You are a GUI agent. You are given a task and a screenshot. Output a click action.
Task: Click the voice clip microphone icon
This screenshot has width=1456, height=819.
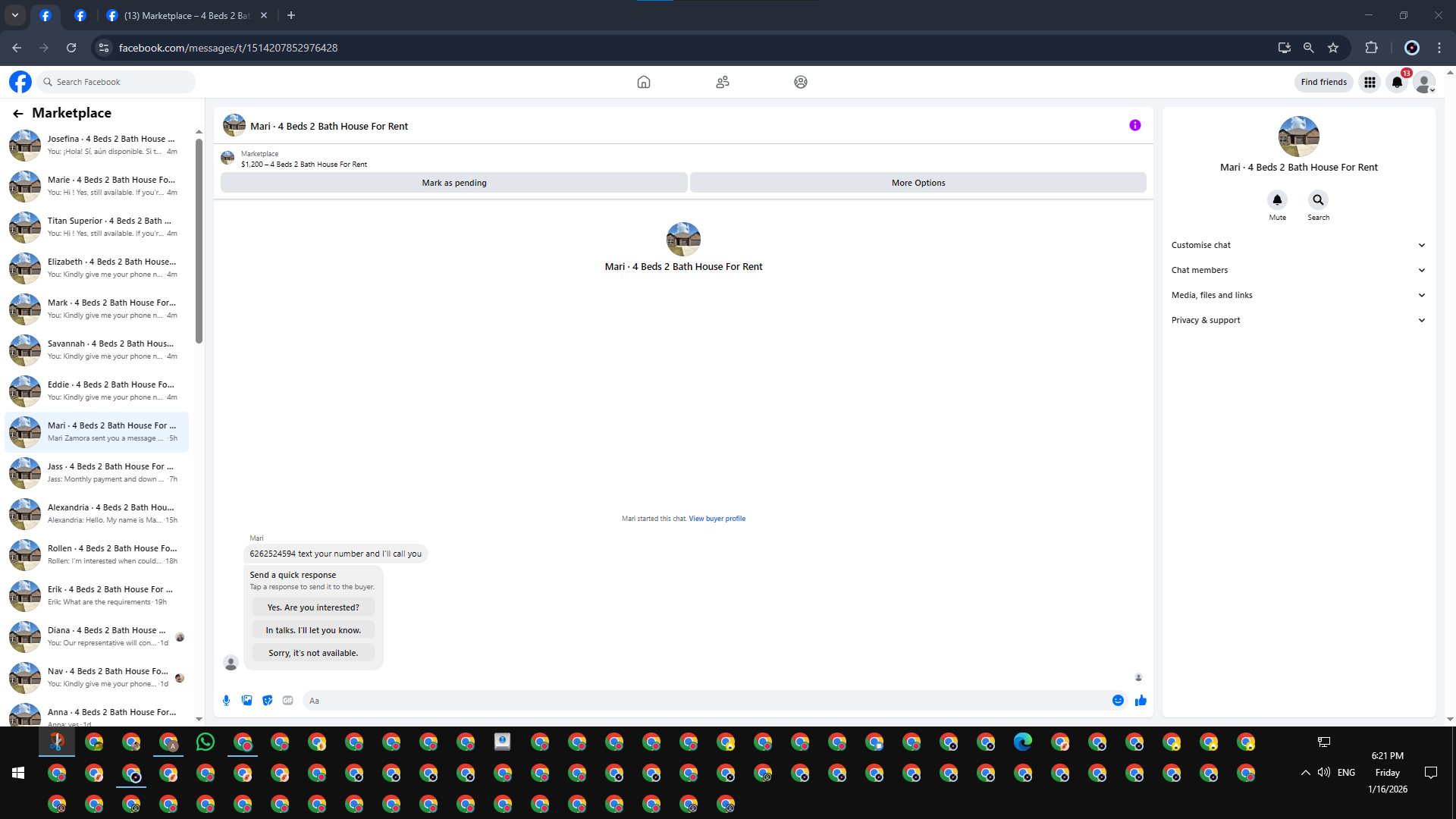tap(226, 701)
